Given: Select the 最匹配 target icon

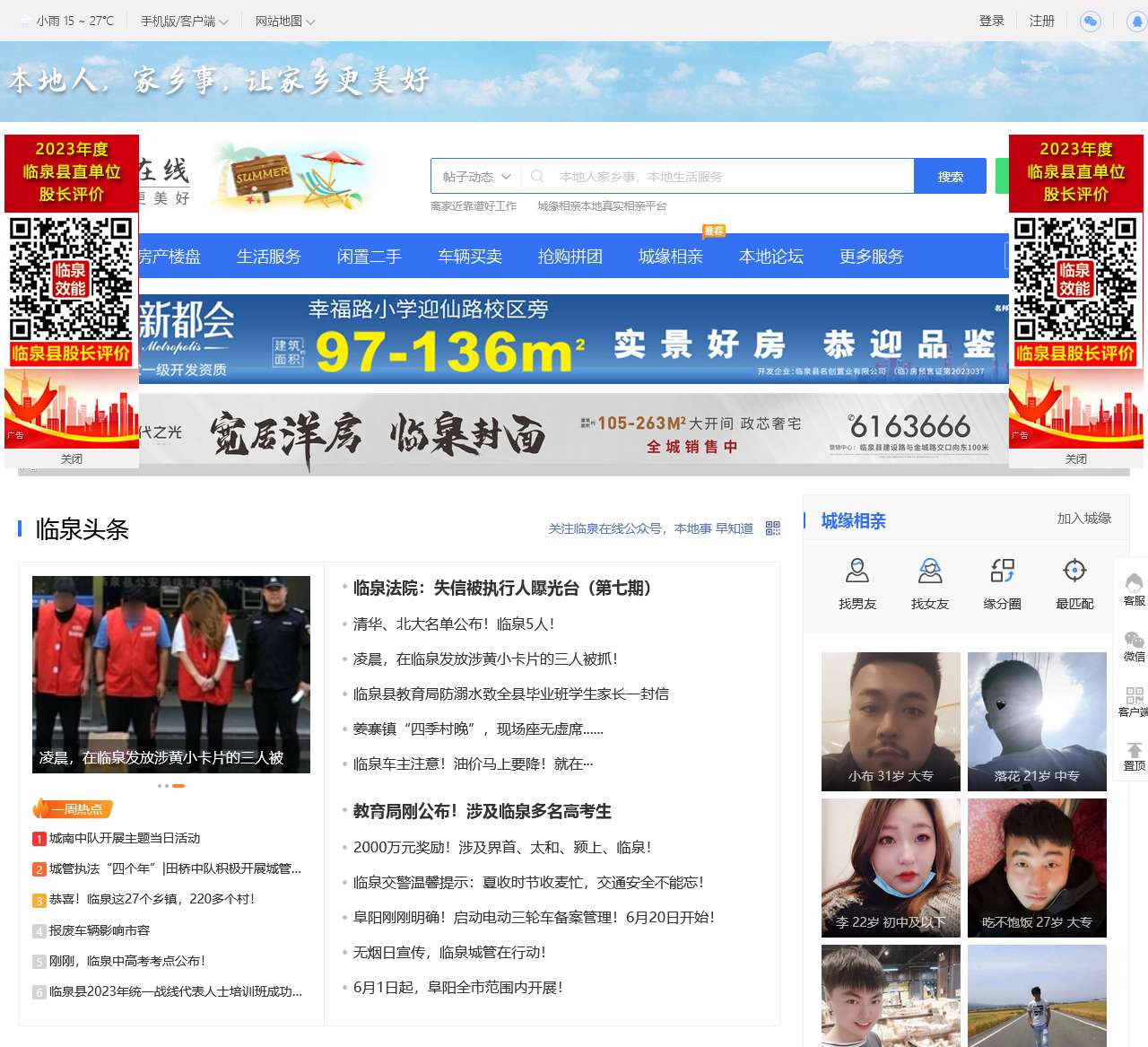Looking at the screenshot, I should (x=1074, y=571).
